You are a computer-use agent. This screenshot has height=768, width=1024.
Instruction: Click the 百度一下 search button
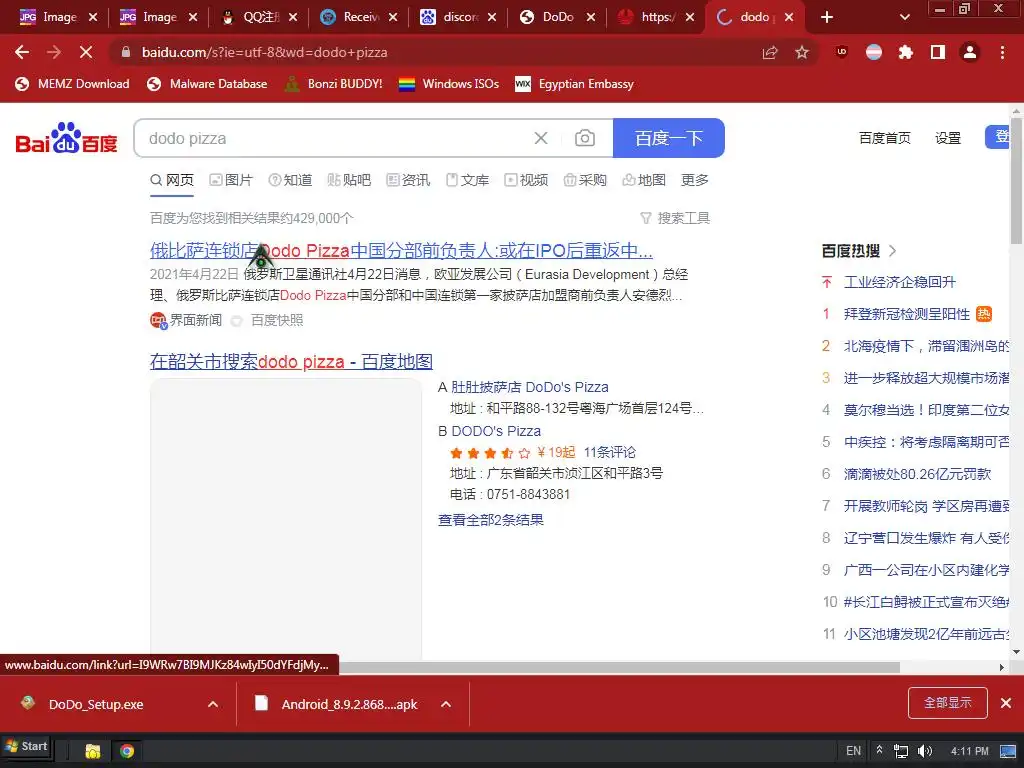pos(669,138)
